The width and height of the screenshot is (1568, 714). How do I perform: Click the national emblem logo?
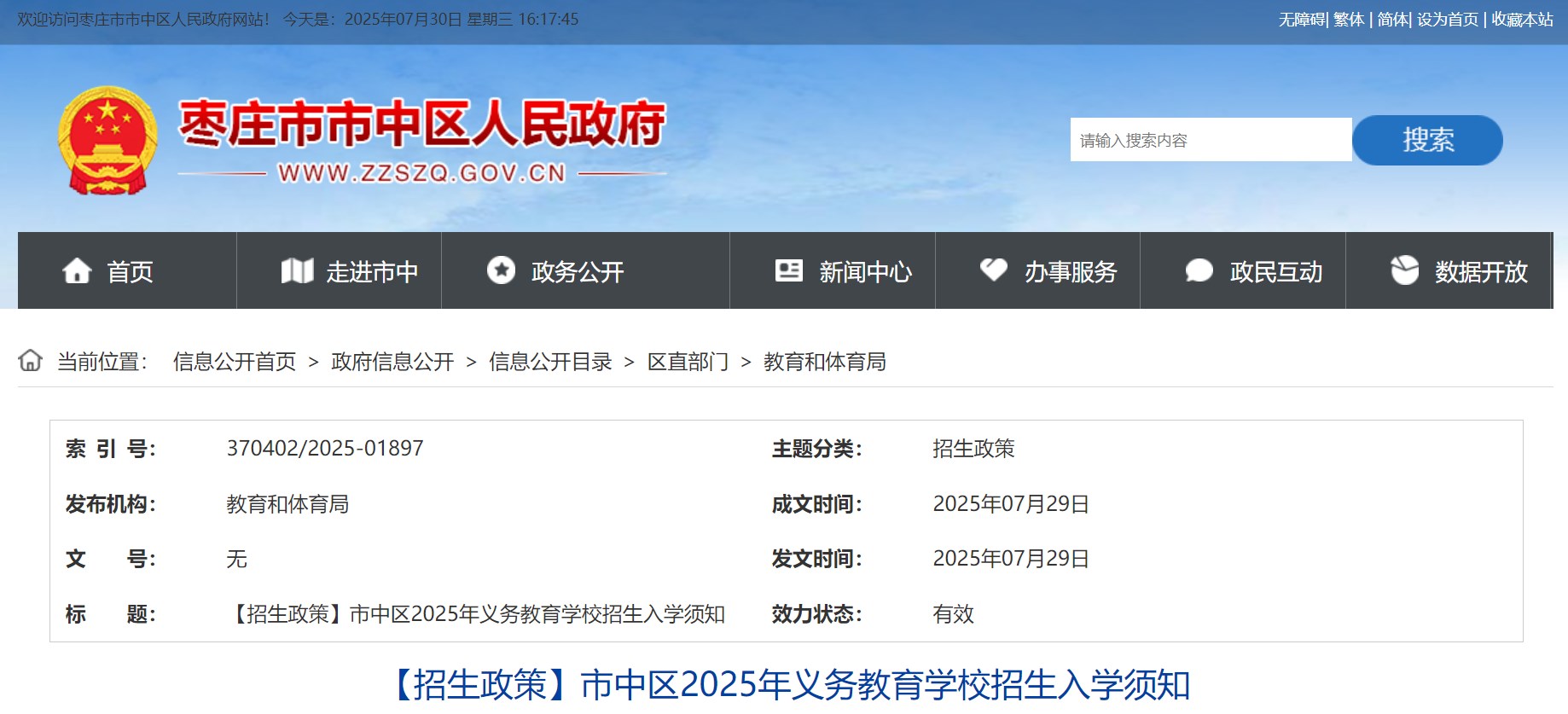107,140
